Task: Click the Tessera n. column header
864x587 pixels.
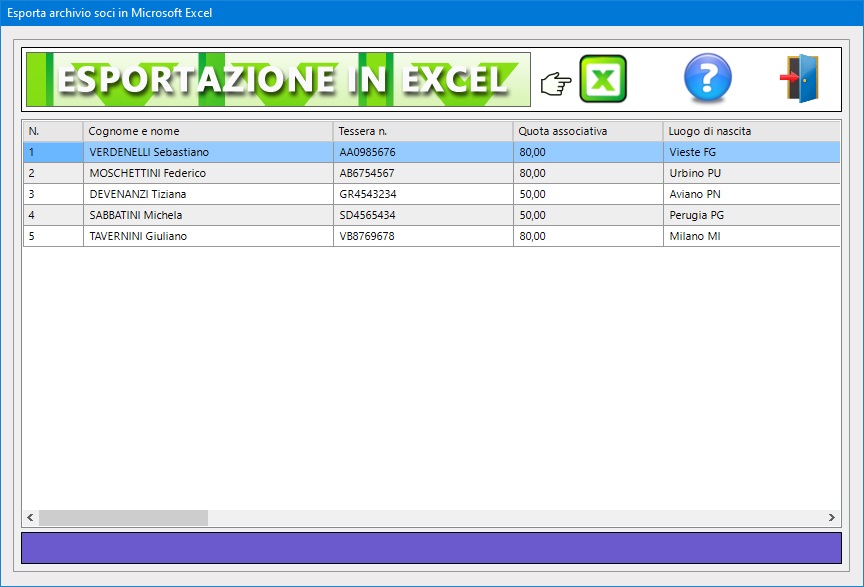Action: click(x=423, y=131)
